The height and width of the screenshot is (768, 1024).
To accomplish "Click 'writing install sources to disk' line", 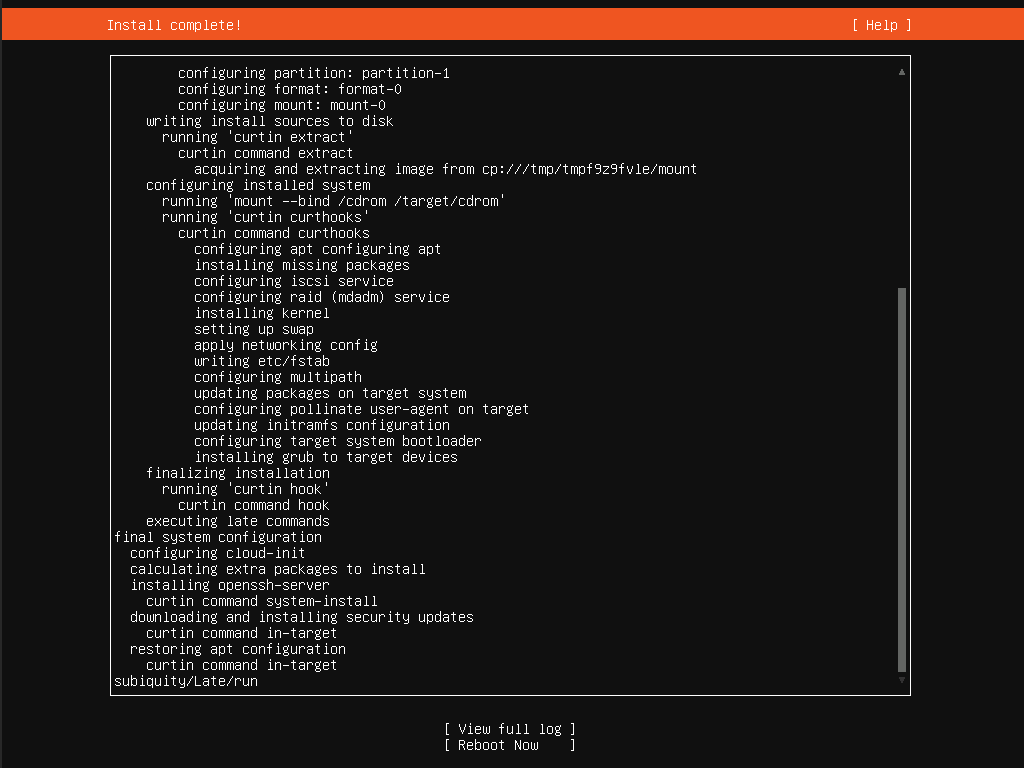I will pos(270,121).
